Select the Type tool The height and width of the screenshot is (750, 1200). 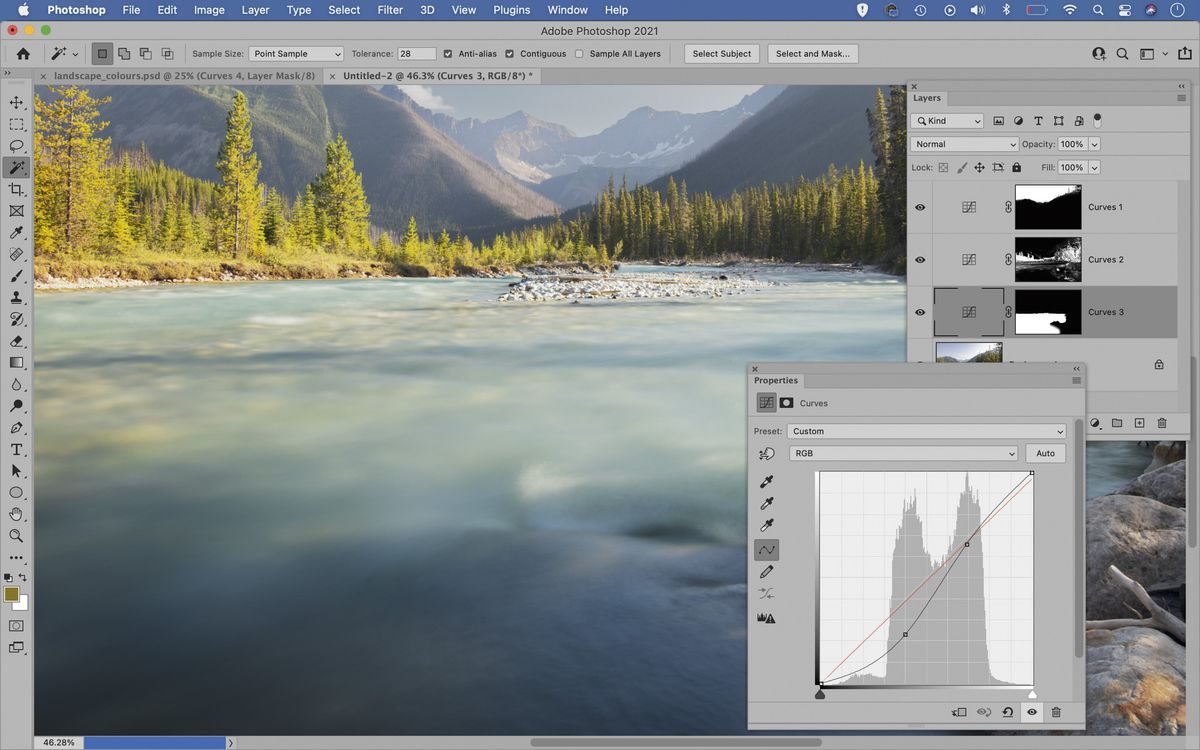point(16,448)
